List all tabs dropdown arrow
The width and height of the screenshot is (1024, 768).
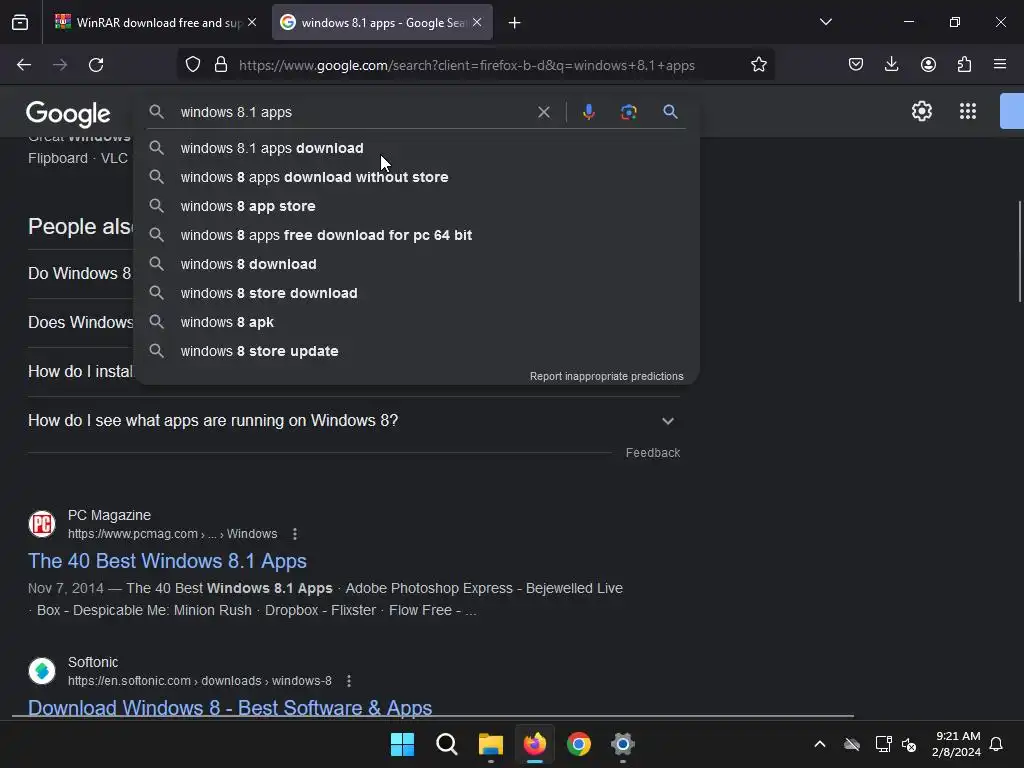click(825, 22)
